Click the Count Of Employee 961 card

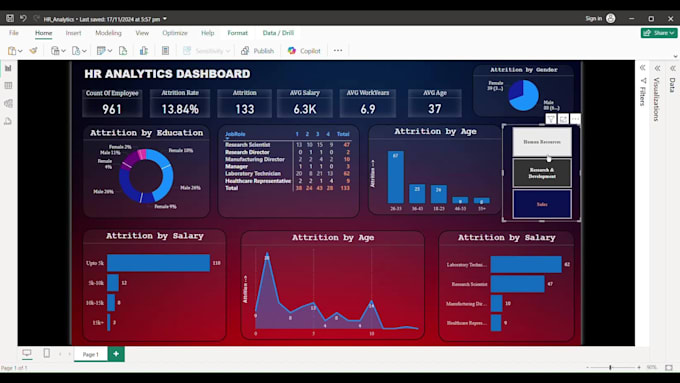pyautogui.click(x=112, y=103)
